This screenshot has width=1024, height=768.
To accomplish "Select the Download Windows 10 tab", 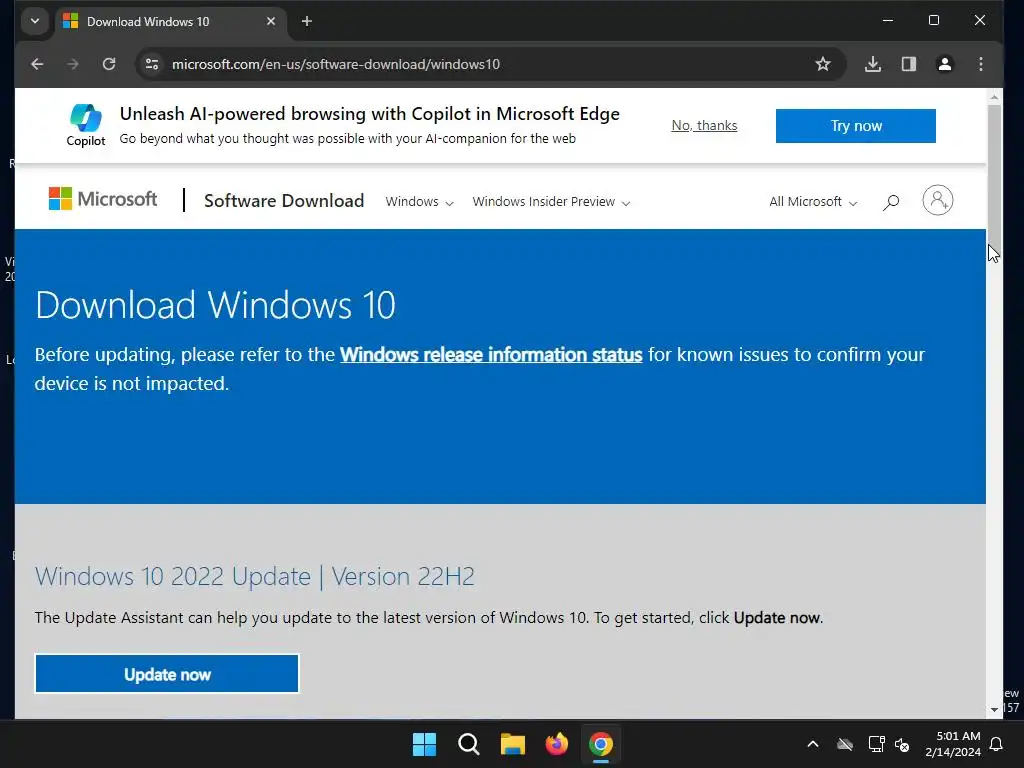I will [170, 22].
